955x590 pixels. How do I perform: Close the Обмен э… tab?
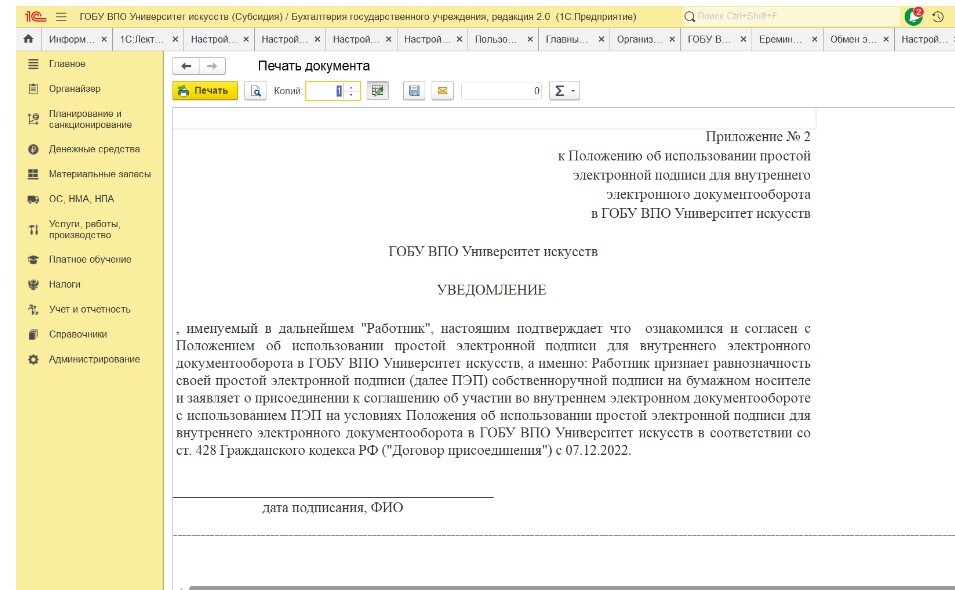click(x=886, y=39)
